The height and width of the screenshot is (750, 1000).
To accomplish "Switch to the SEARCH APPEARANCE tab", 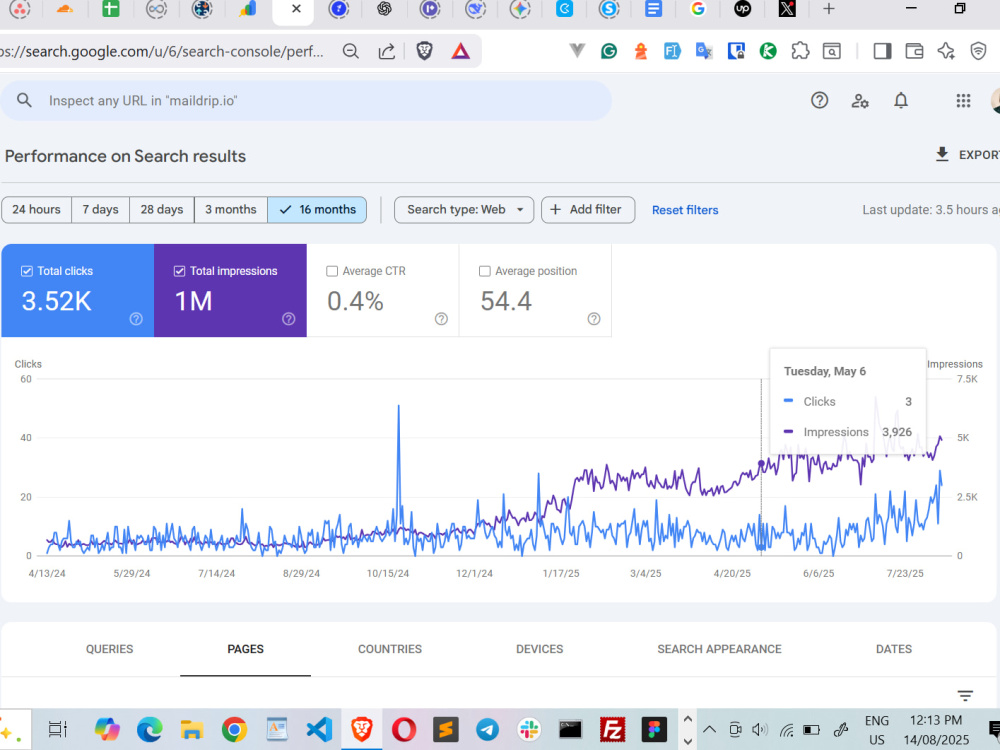I will [x=719, y=649].
